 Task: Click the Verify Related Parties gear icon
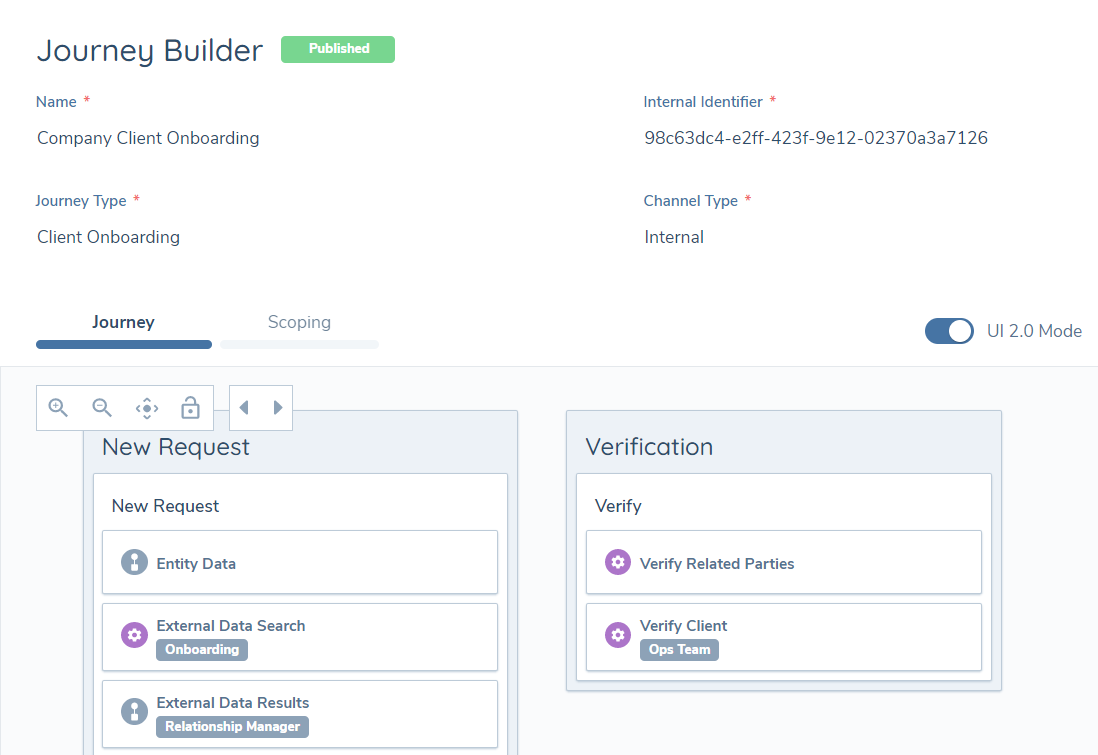(618, 563)
